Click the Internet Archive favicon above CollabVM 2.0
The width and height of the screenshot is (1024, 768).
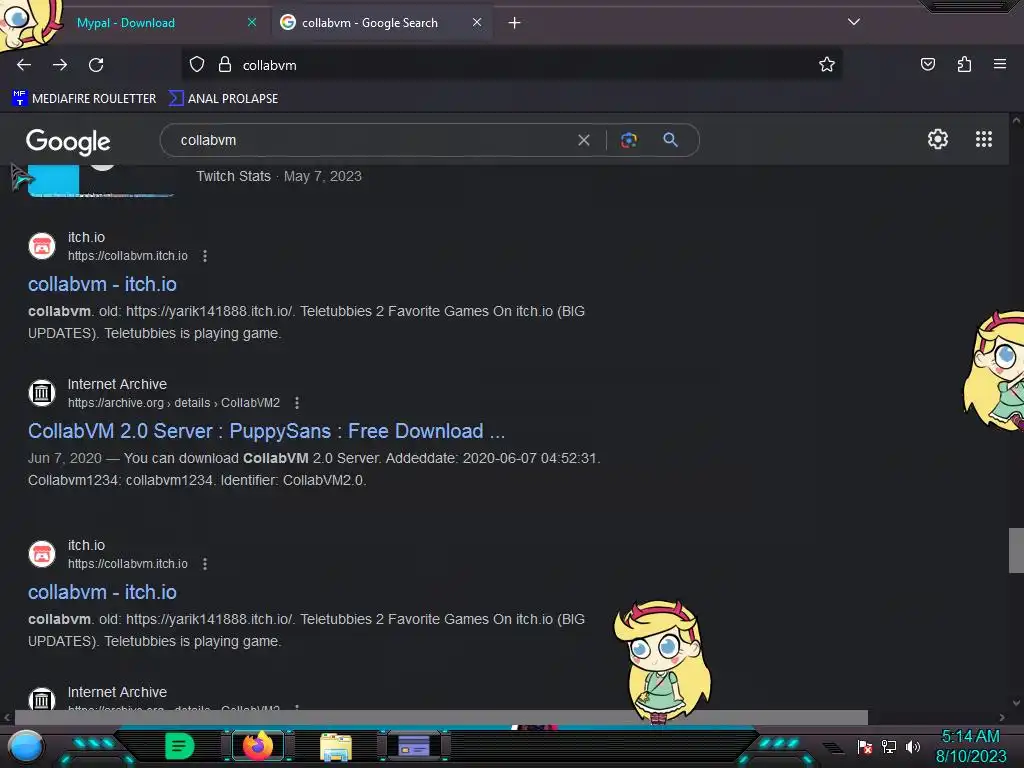click(42, 393)
